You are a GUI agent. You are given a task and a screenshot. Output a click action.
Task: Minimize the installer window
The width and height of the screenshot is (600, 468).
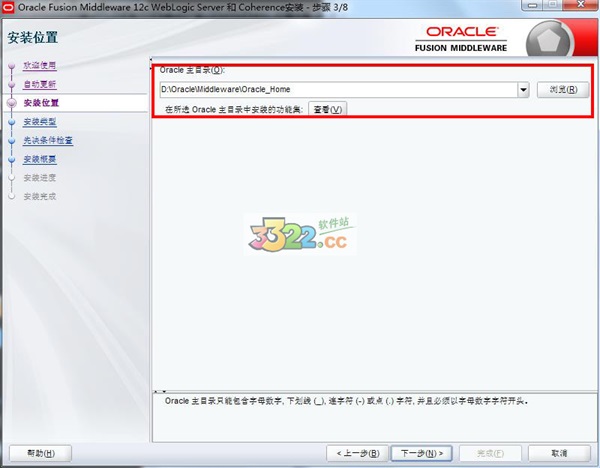tap(532, 5)
